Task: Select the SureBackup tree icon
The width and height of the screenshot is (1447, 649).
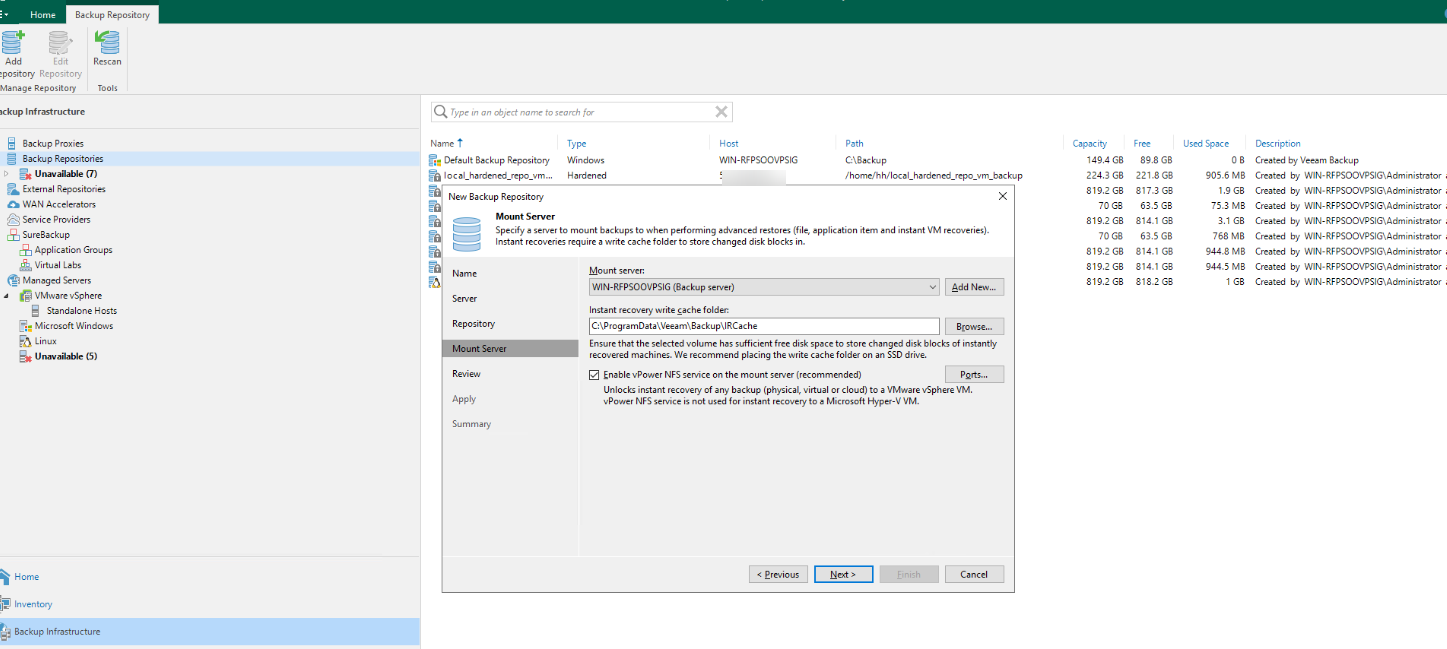Action: click(x=14, y=235)
